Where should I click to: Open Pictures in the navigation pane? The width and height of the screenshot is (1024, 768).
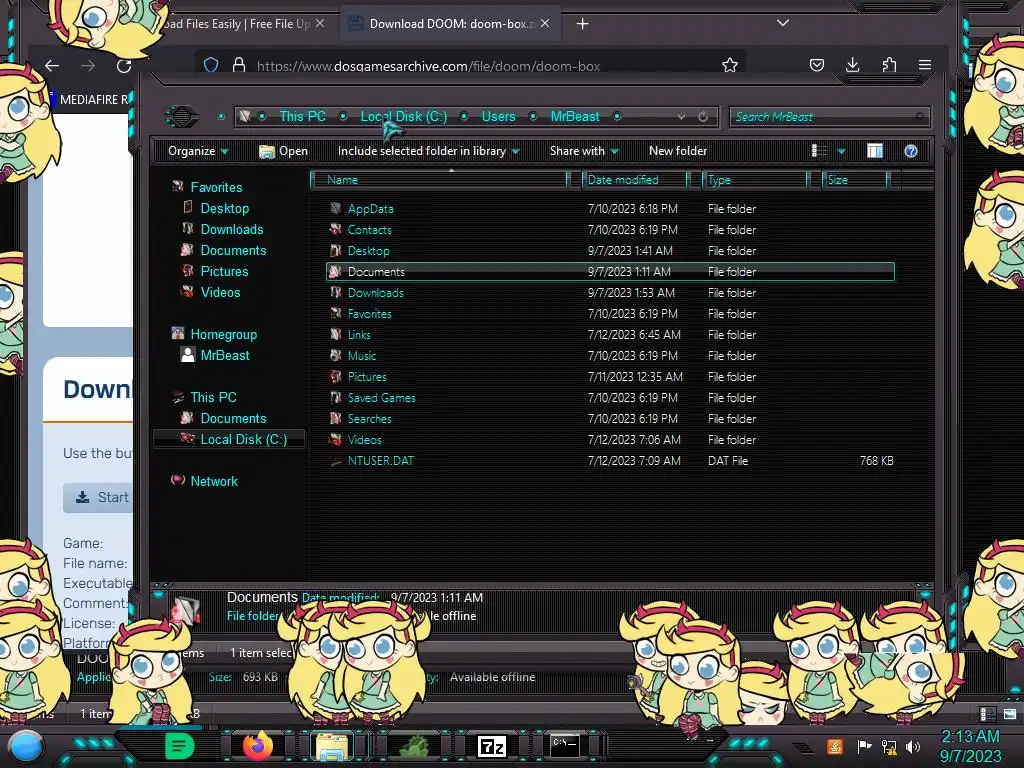(224, 271)
